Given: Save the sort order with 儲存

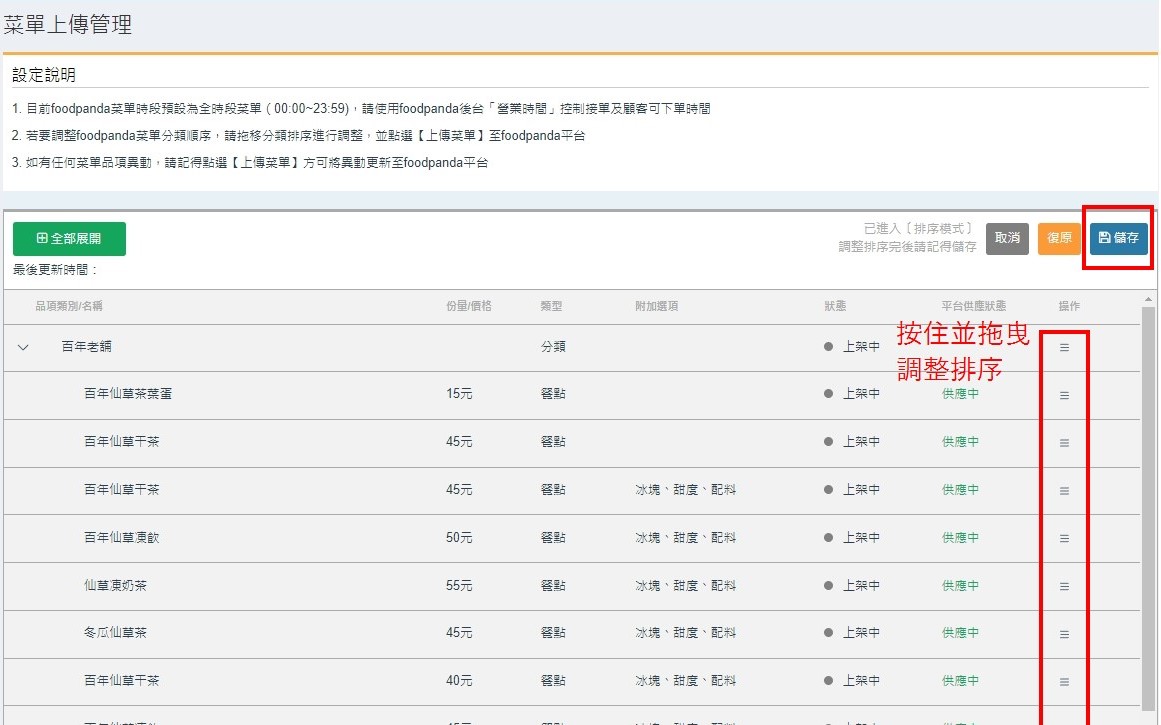Looking at the screenshot, I should (x=1118, y=238).
